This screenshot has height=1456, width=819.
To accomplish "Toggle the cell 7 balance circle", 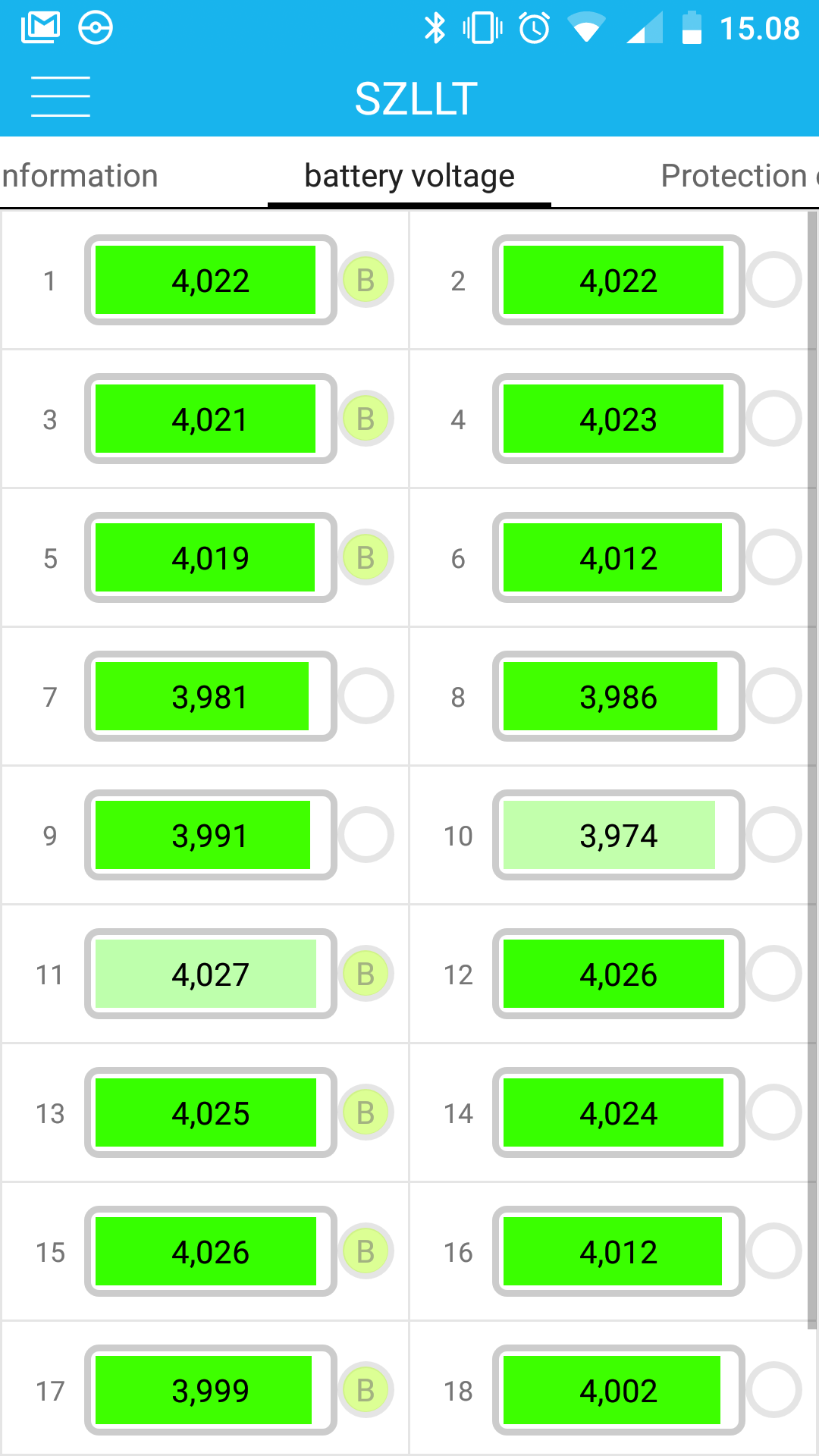I will point(366,696).
